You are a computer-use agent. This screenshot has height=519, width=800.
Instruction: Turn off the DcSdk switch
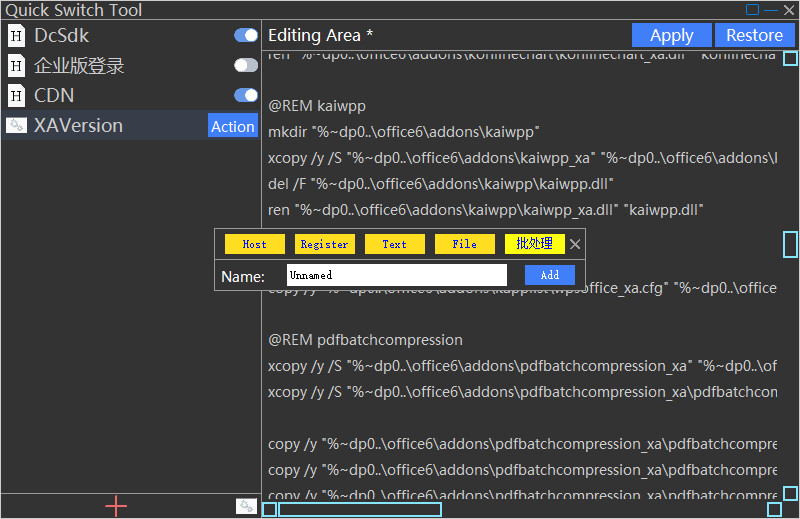point(245,36)
